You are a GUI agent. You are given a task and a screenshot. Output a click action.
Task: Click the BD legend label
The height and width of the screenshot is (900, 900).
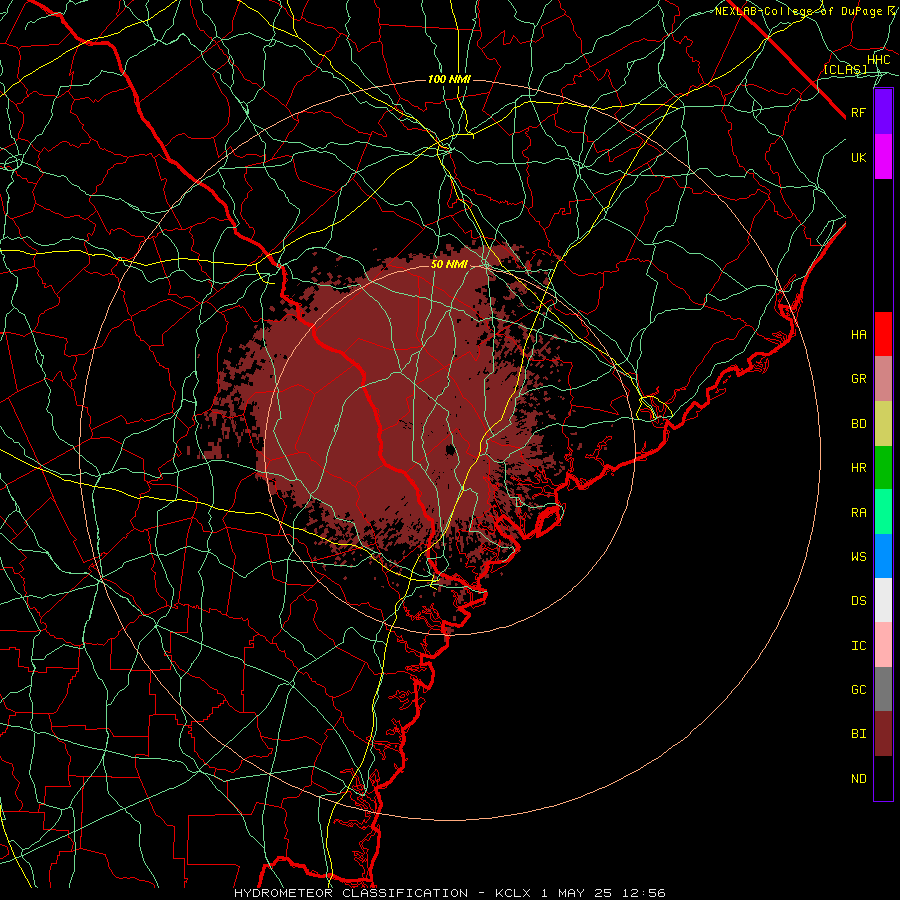coord(858,424)
